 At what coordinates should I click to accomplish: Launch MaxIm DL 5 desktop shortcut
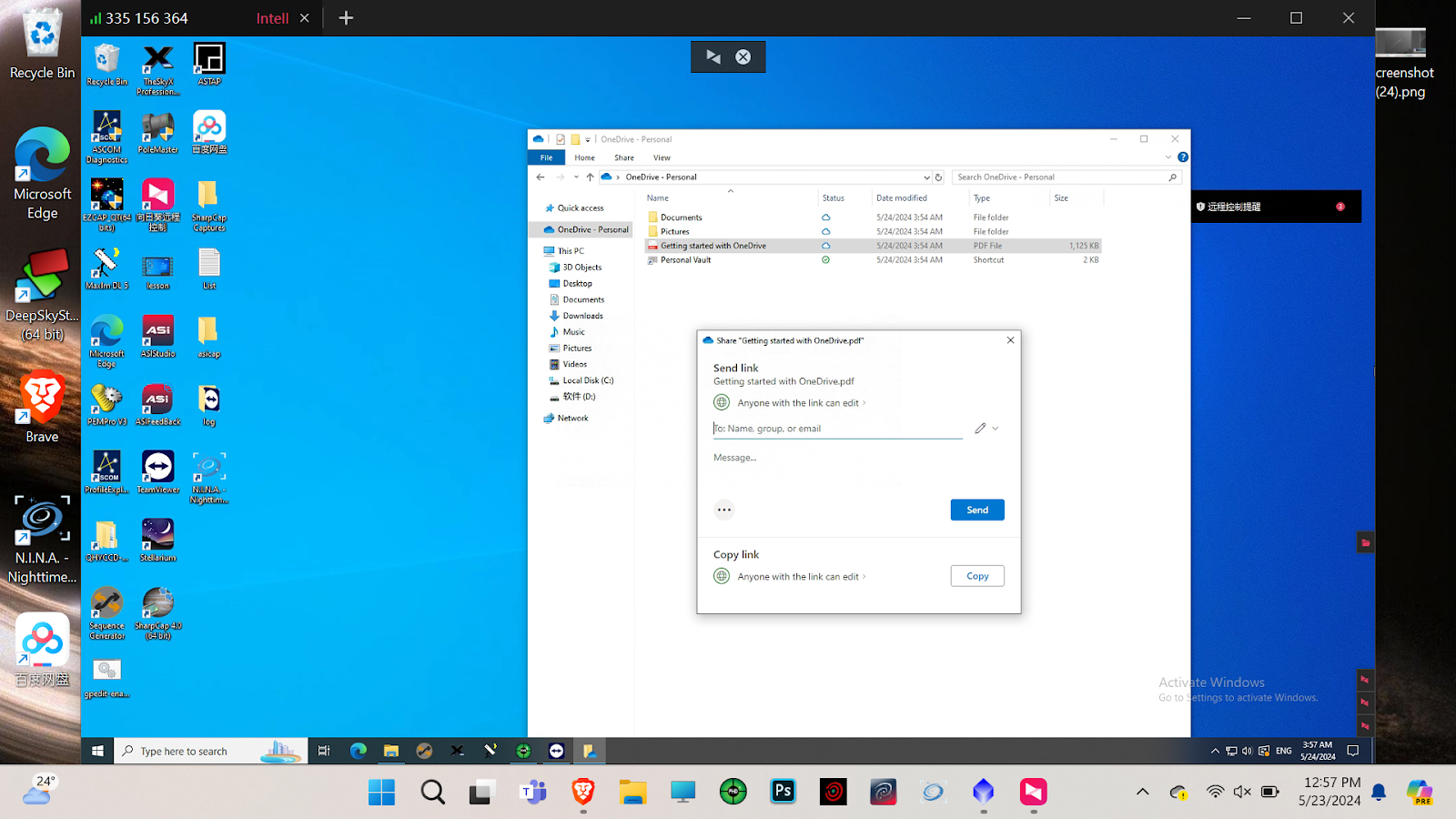106,268
